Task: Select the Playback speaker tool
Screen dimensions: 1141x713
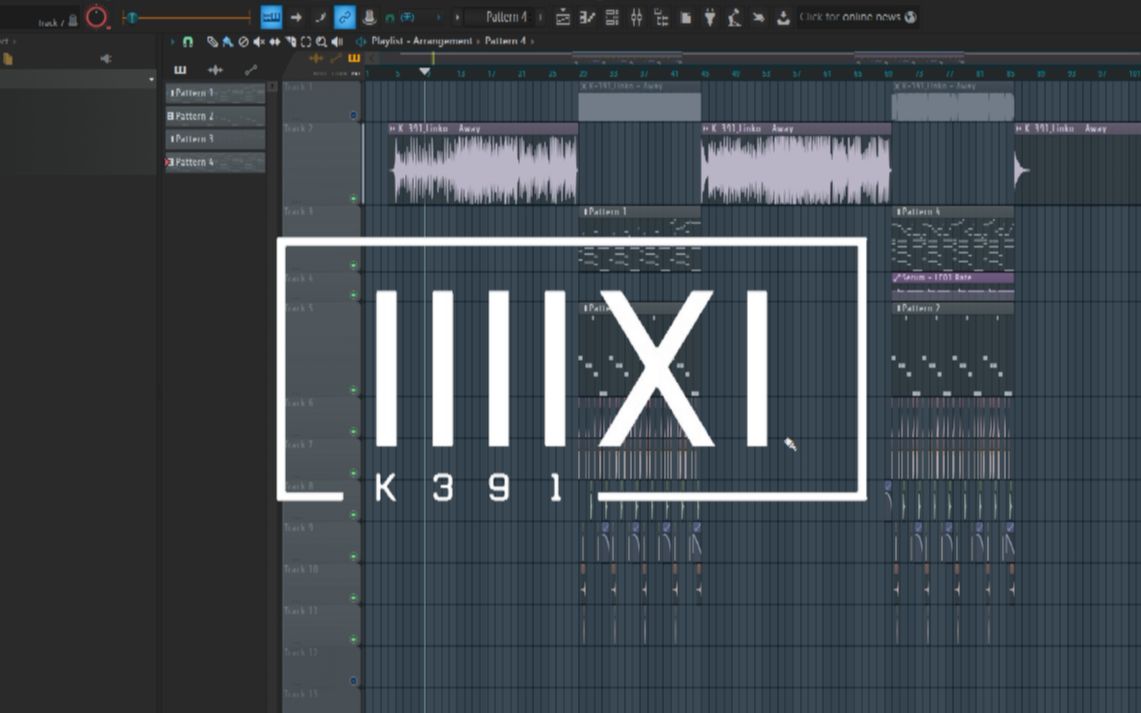Action: [x=337, y=41]
